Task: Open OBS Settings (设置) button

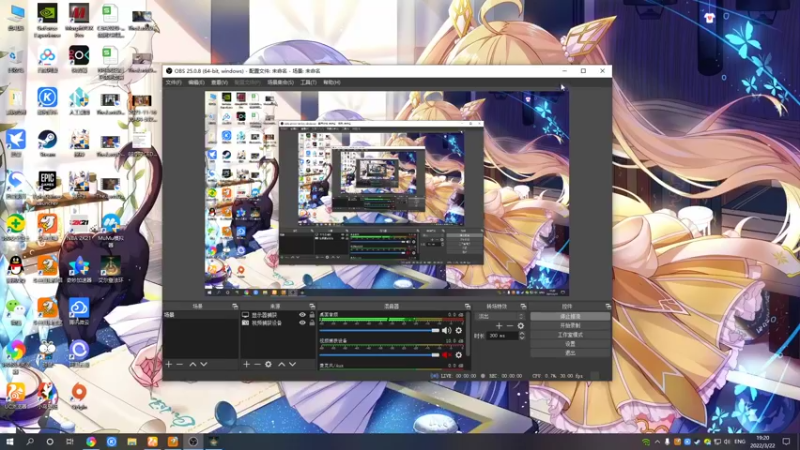Action: point(570,344)
